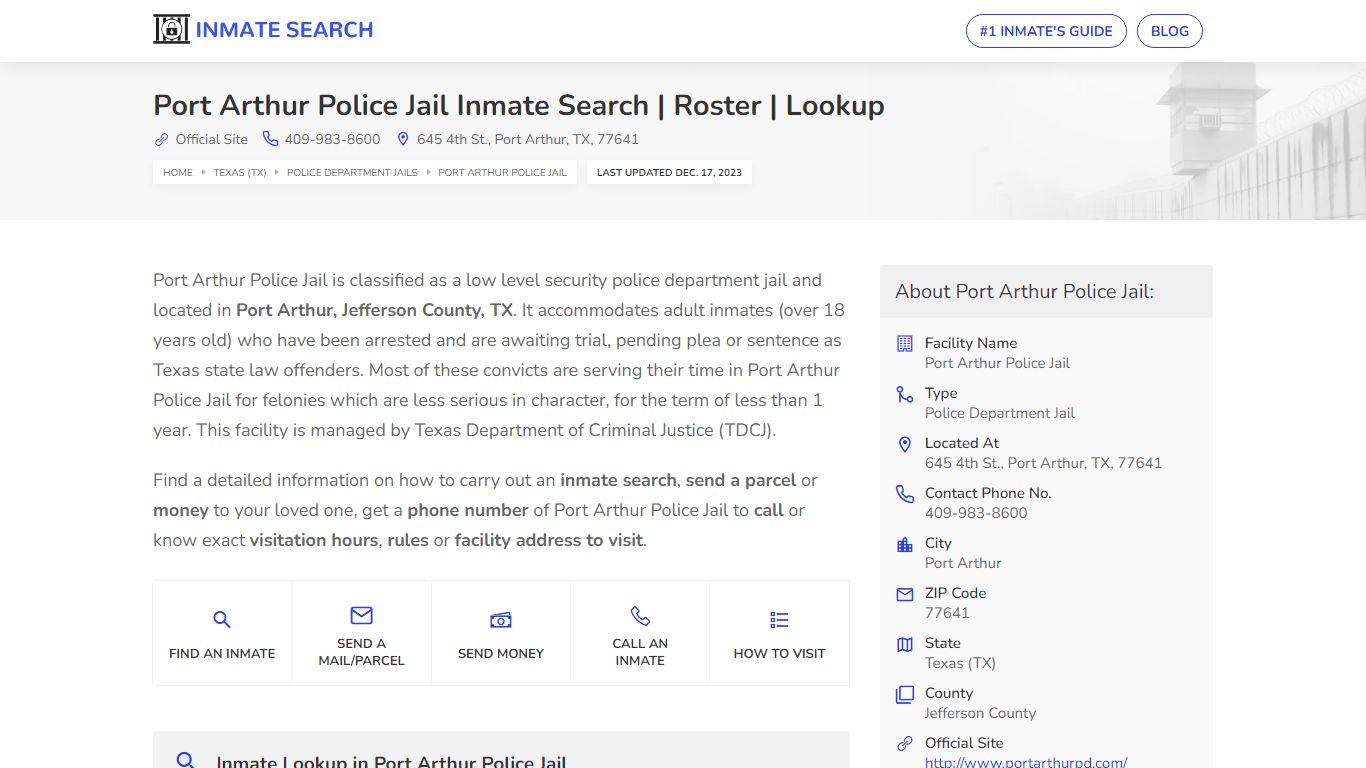Open the BLOG page
The image size is (1366, 768).
point(1169,31)
